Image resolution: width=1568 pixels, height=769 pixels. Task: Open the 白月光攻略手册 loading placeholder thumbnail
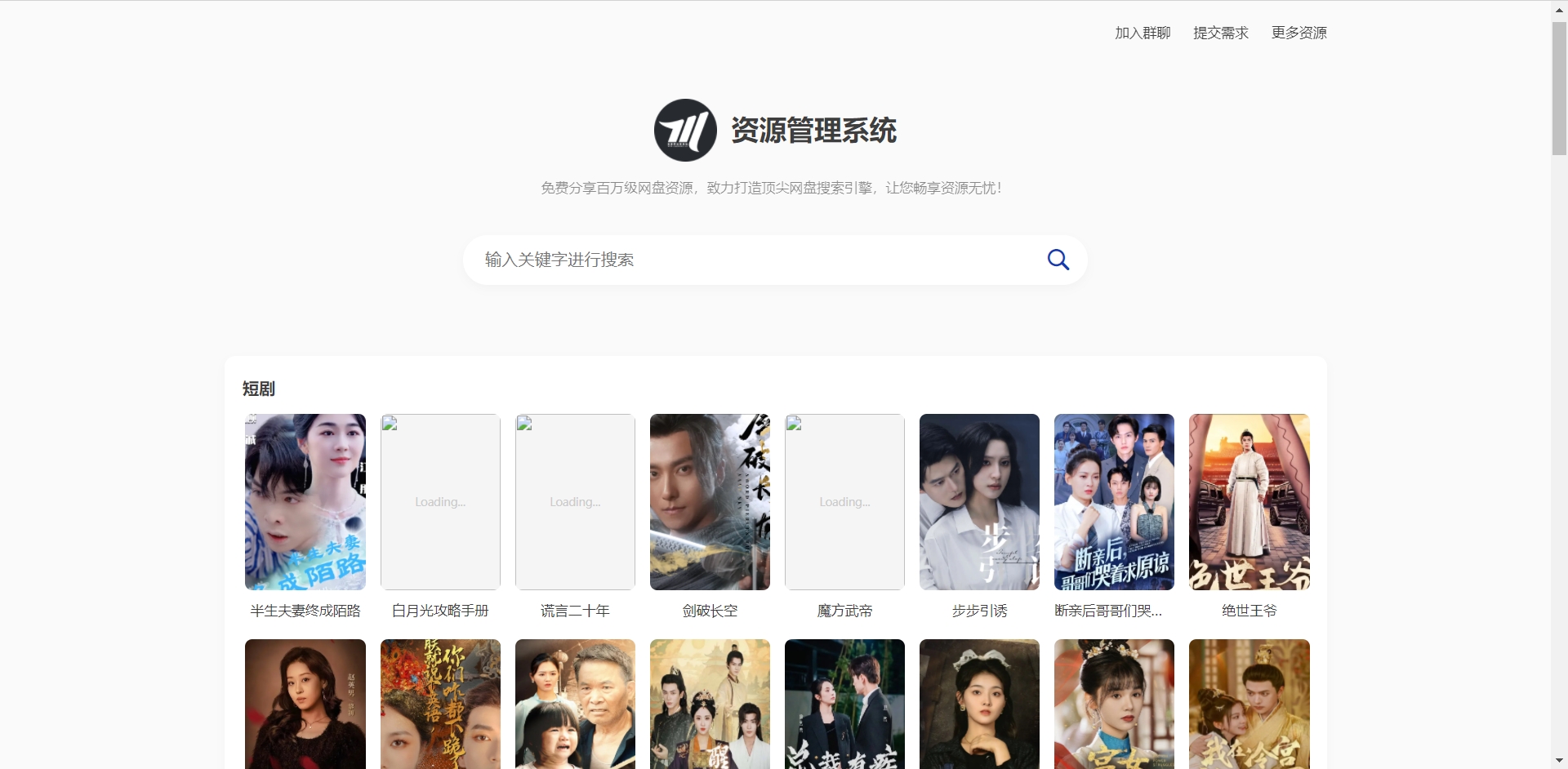click(440, 502)
